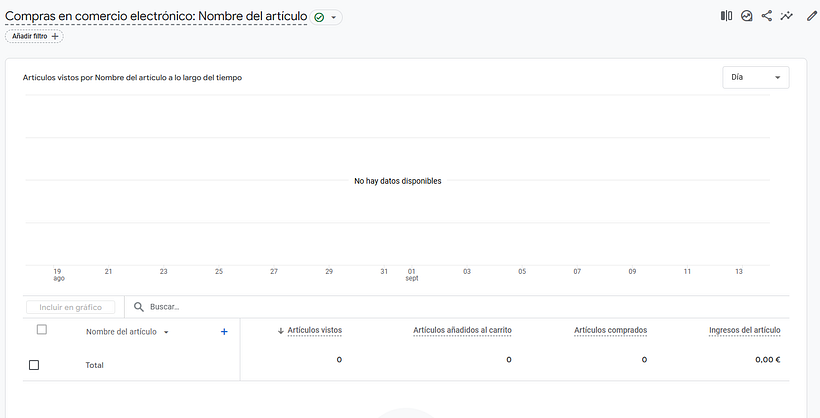Screen dimensions: 820x418
Task: Open the Día granularity dropdown
Action: click(x=756, y=77)
